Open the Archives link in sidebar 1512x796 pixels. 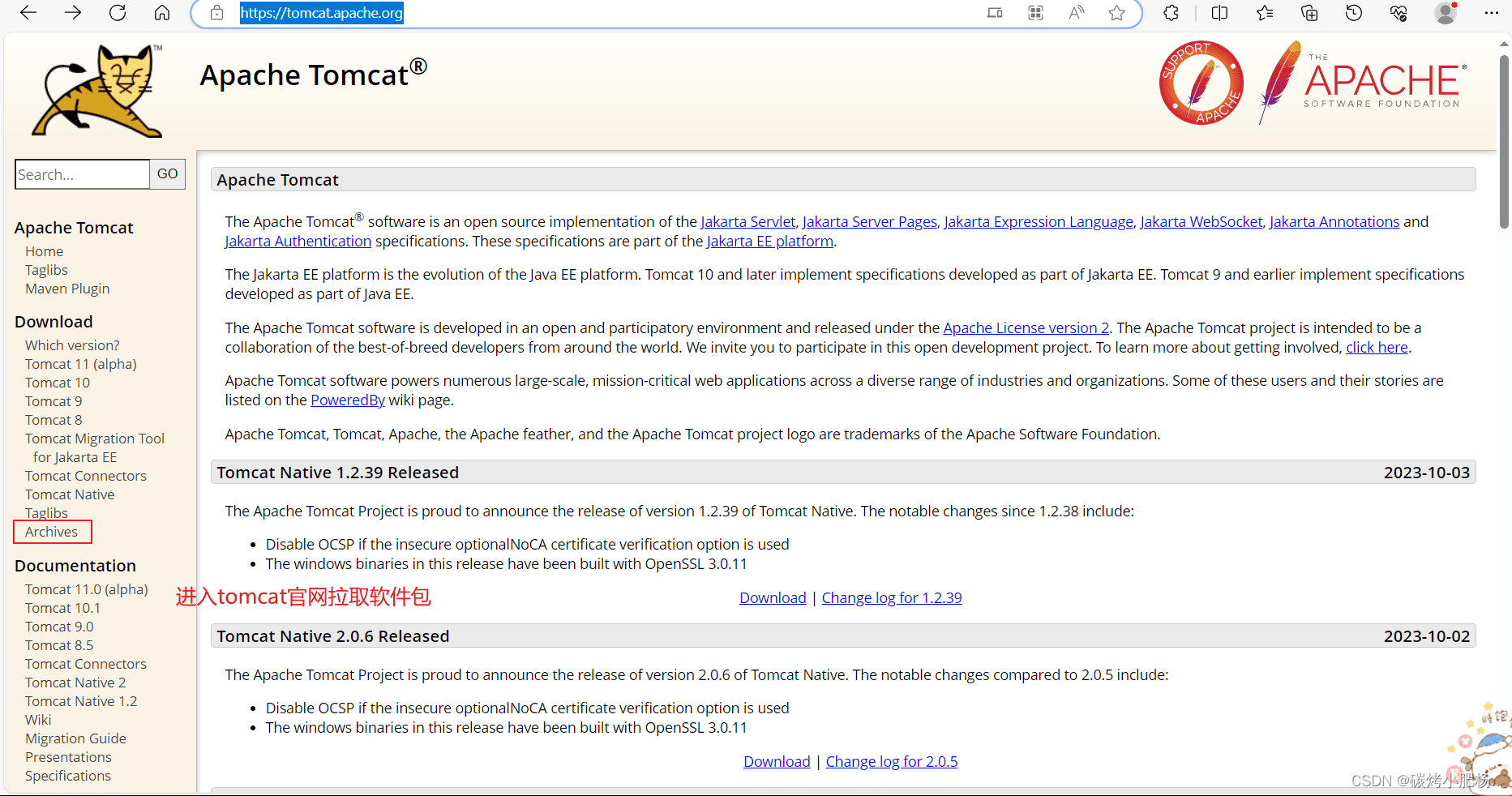click(52, 532)
